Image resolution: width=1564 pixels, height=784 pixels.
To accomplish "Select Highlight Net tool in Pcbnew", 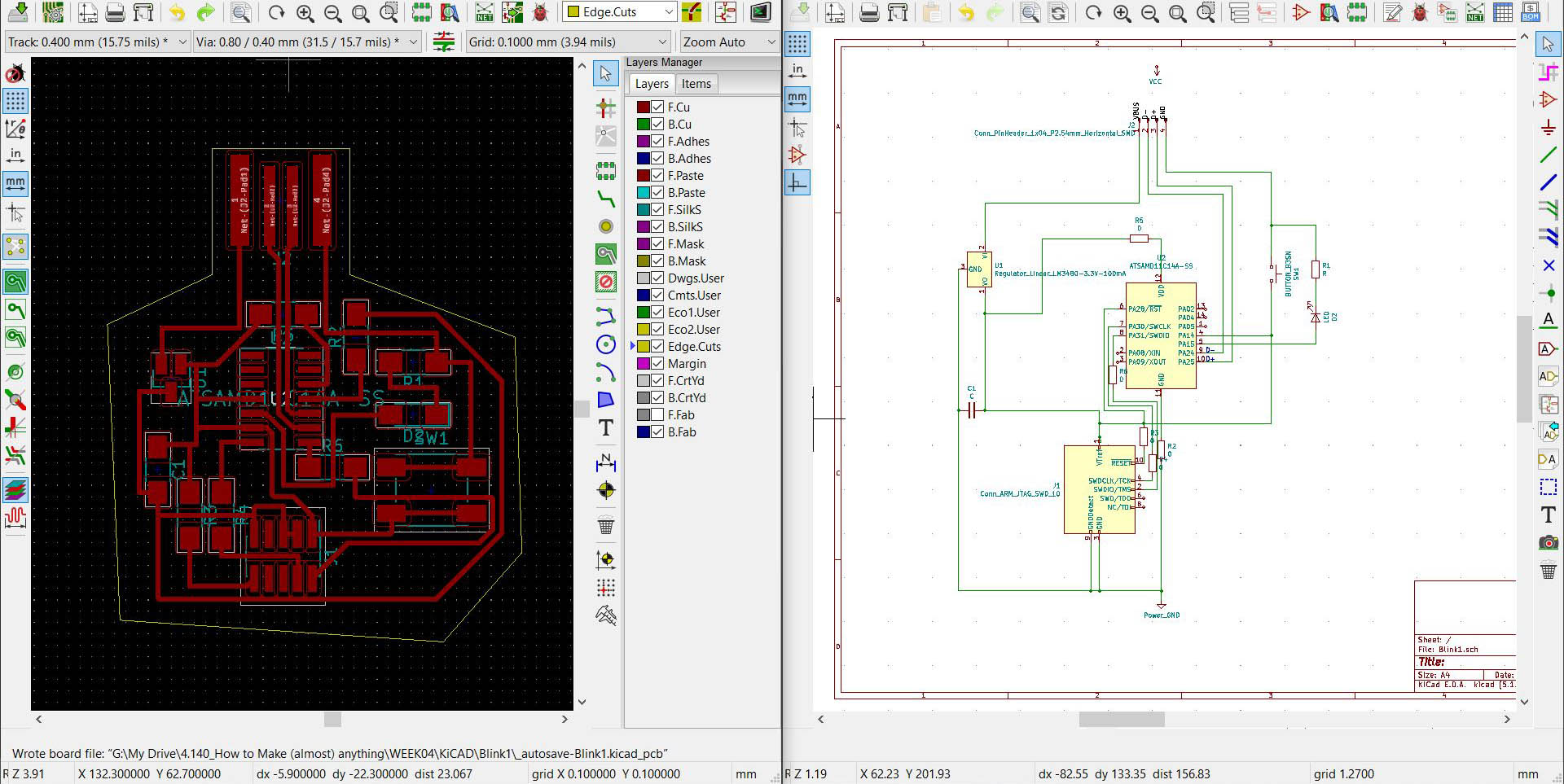I will pos(606,107).
